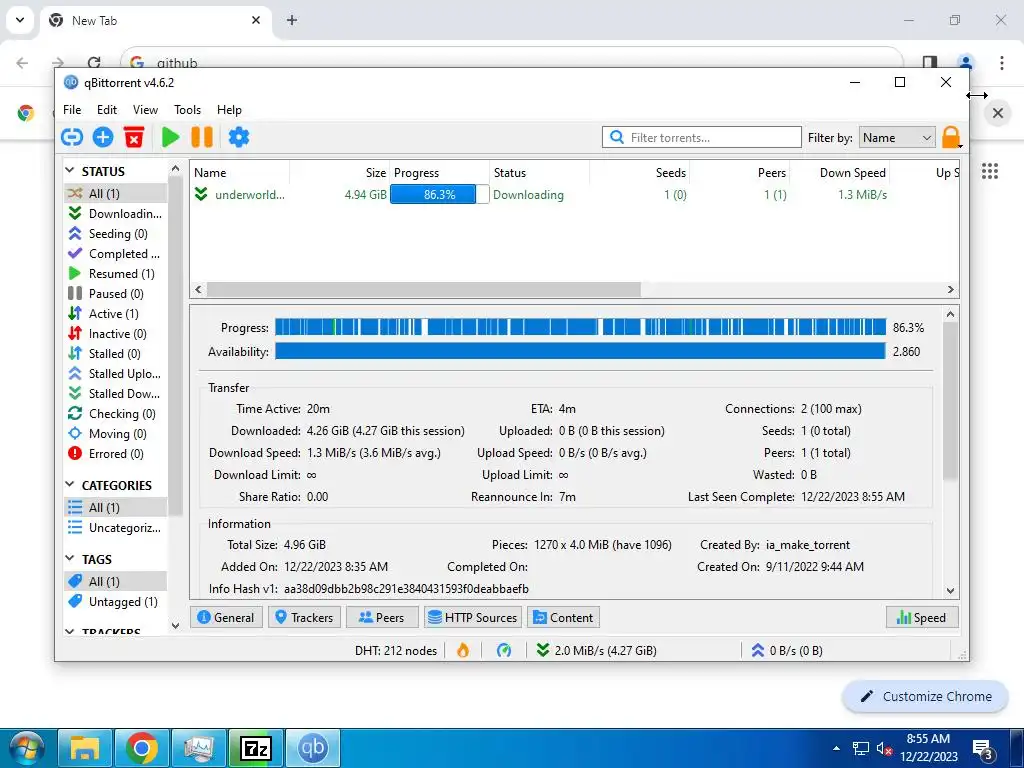This screenshot has width=1024, height=768.
Task: Sort by the Name column header
Action: 240,172
